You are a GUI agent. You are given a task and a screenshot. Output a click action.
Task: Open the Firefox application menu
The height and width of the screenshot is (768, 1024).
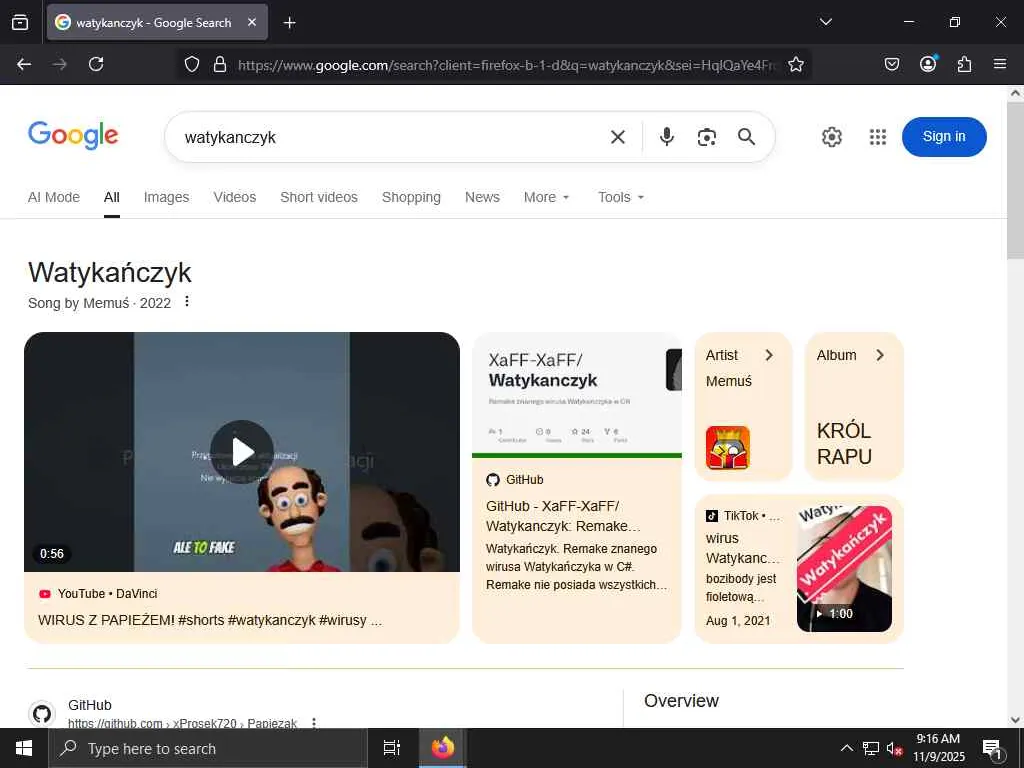[x=1000, y=64]
